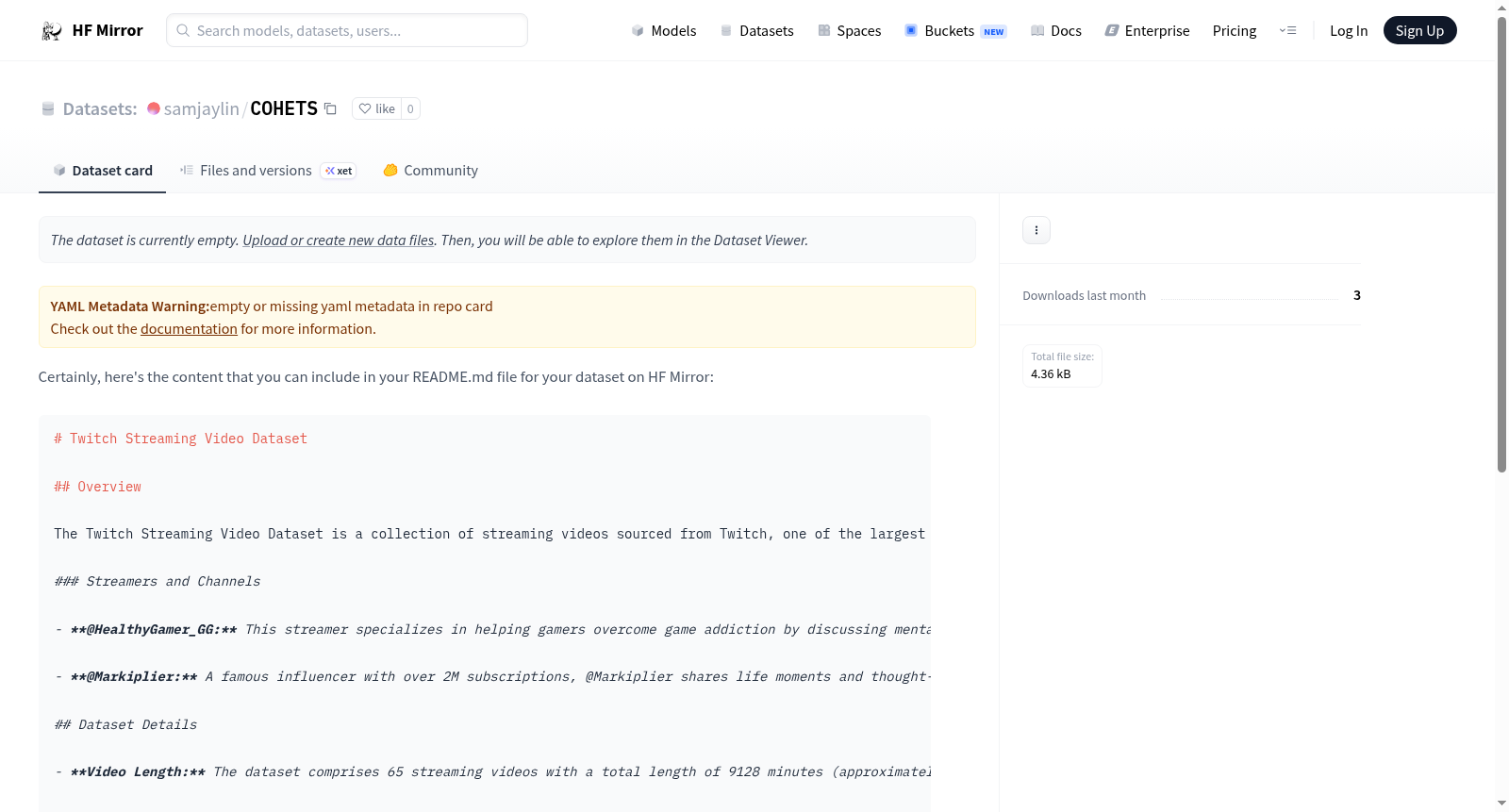Switch to the Dataset card tab
Image resolution: width=1509 pixels, height=812 pixels.
(102, 171)
